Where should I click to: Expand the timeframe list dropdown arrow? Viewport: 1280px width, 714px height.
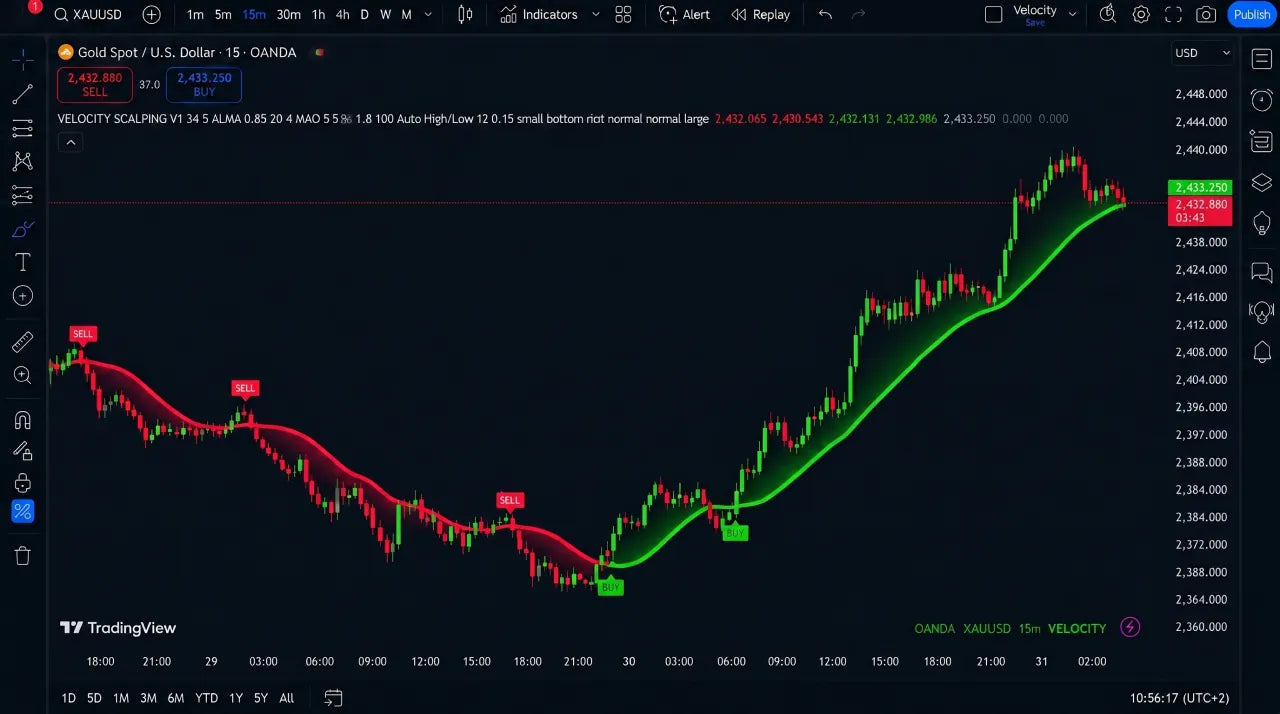(x=429, y=15)
